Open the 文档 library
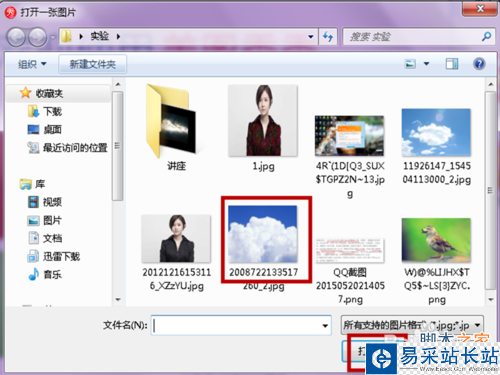 tap(52, 238)
